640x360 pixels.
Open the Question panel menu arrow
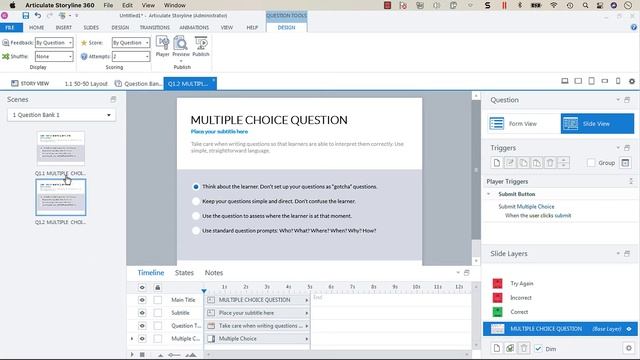618,100
